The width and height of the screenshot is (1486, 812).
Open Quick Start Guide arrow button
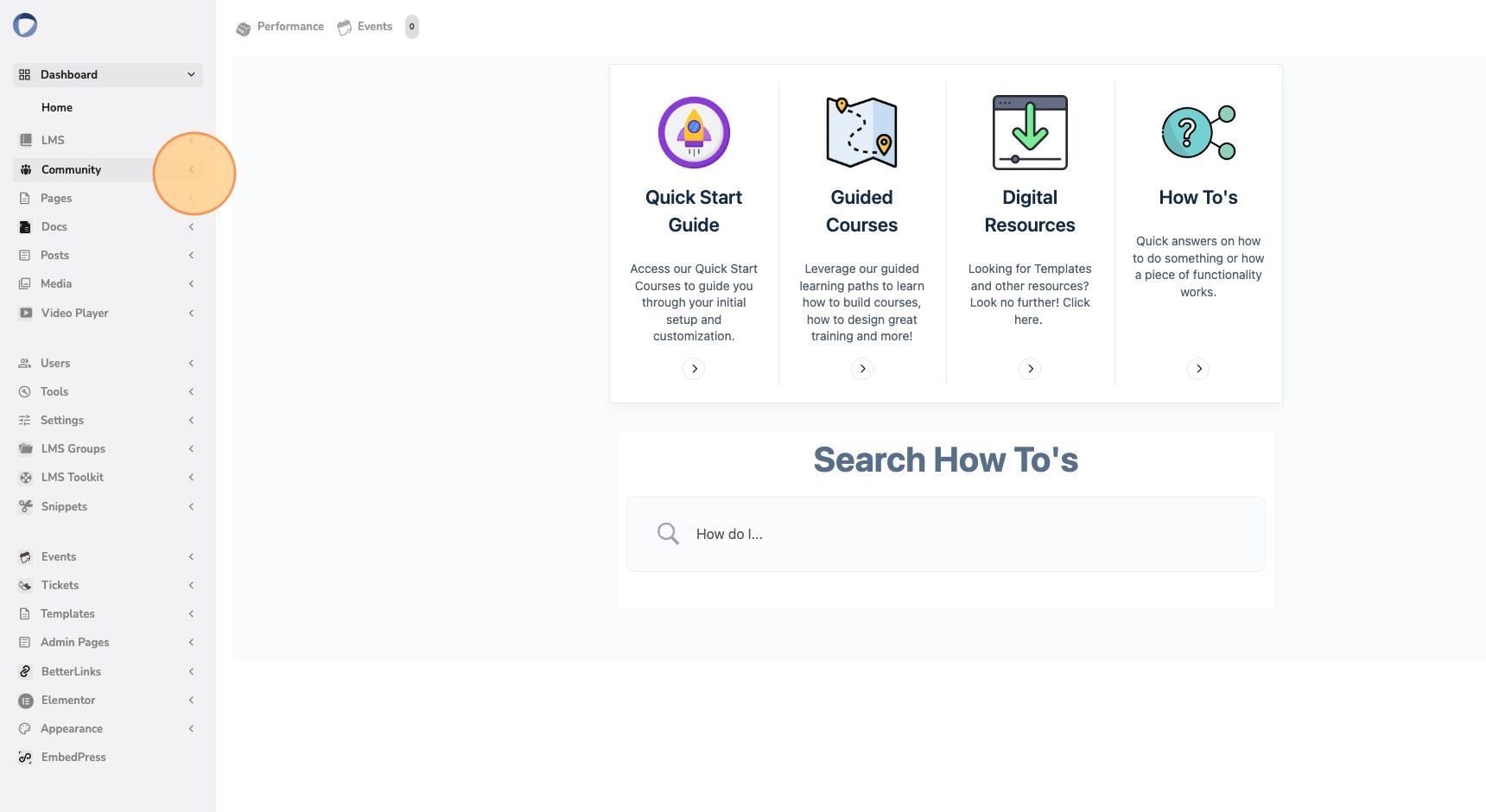[x=694, y=369]
